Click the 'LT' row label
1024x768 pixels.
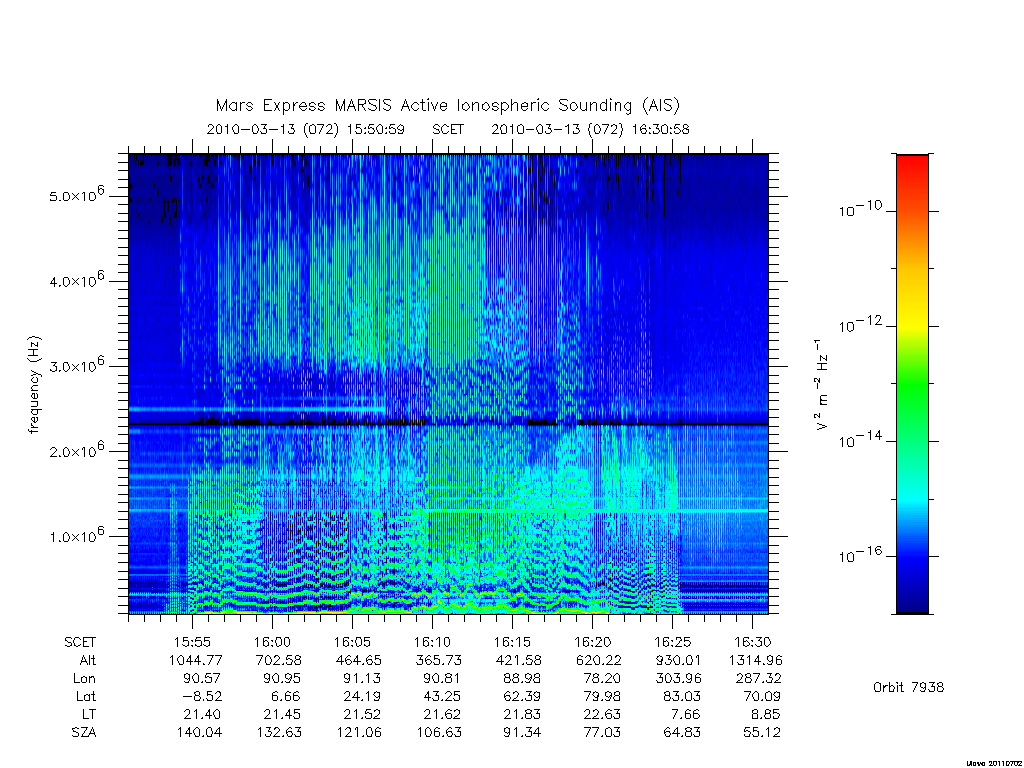89,714
